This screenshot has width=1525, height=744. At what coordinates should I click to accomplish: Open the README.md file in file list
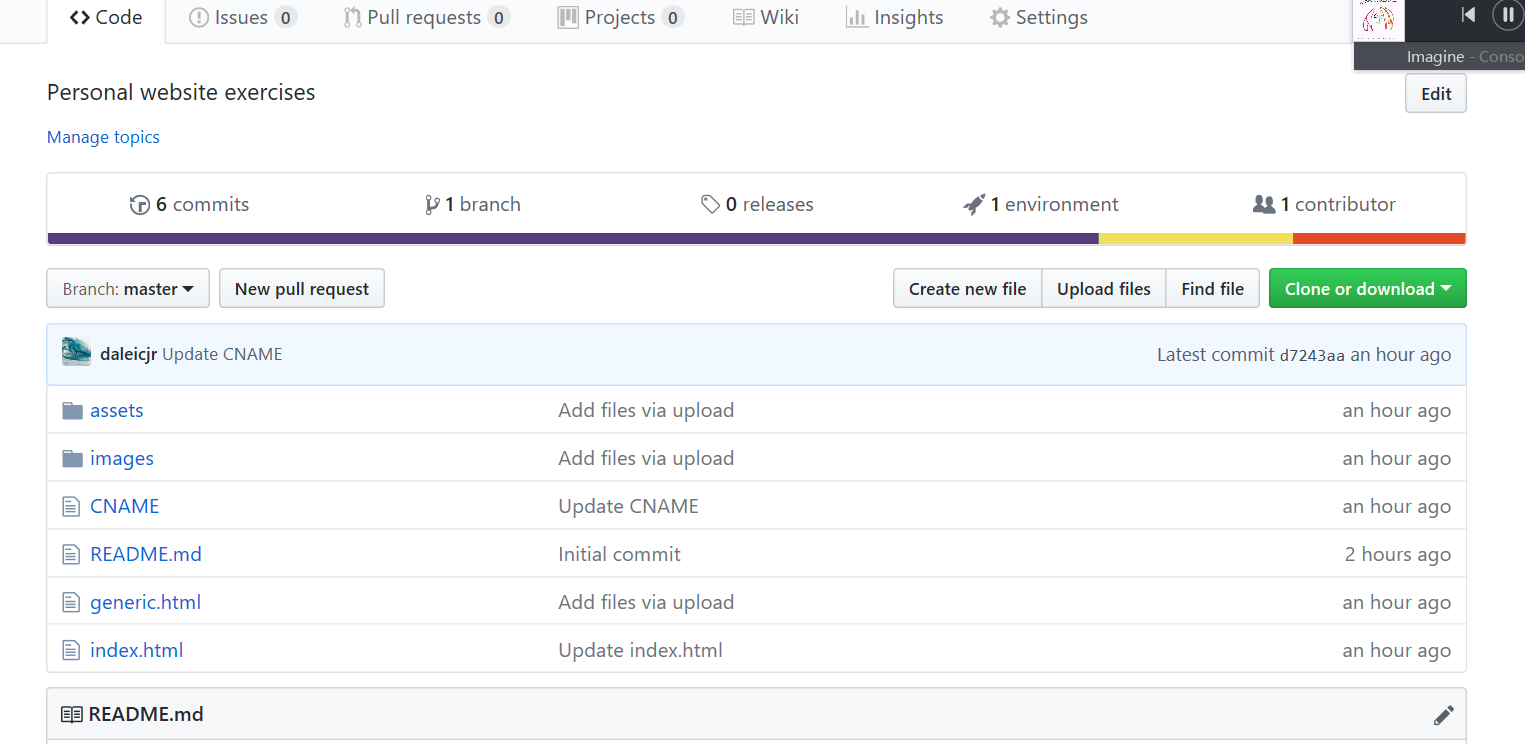tap(146, 554)
